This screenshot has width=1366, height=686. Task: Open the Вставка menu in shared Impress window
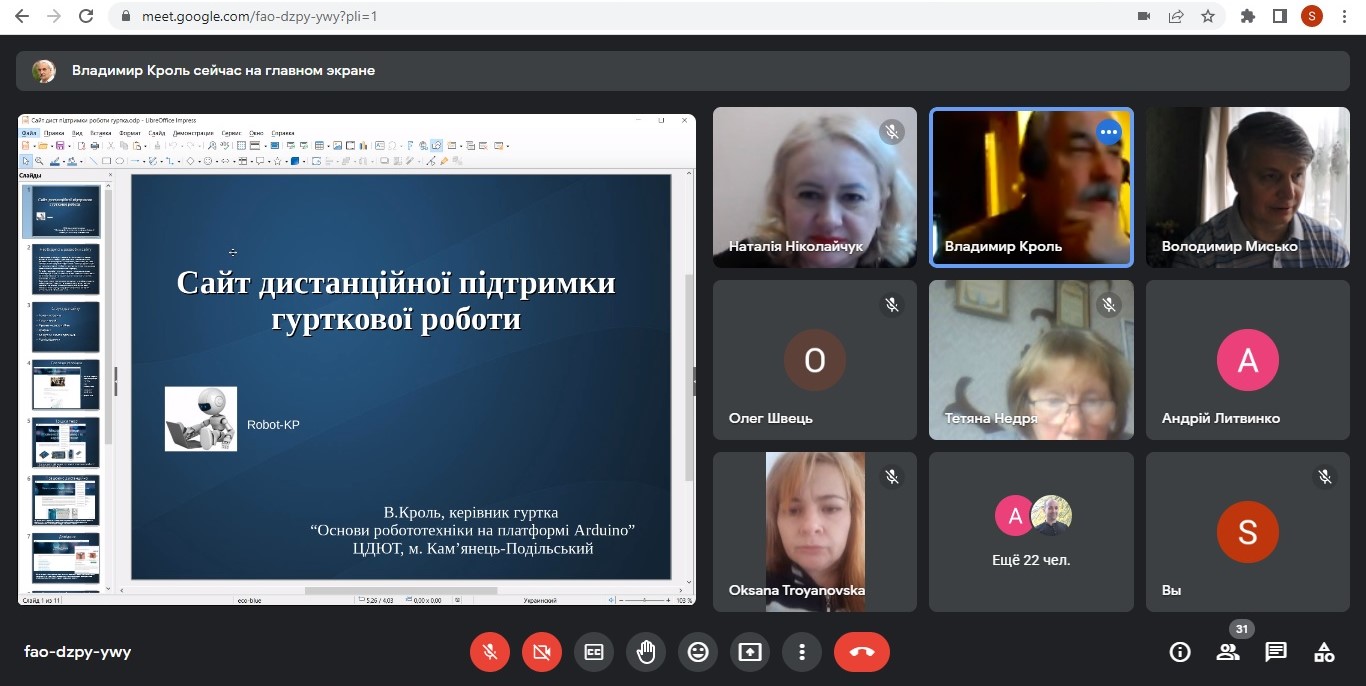pos(101,133)
